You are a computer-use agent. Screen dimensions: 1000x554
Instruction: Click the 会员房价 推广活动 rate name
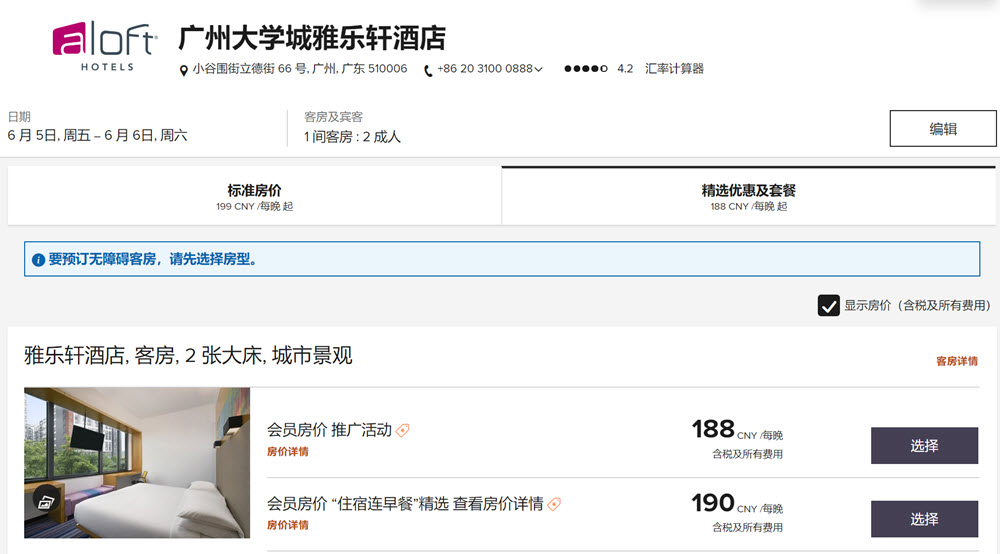pos(329,430)
